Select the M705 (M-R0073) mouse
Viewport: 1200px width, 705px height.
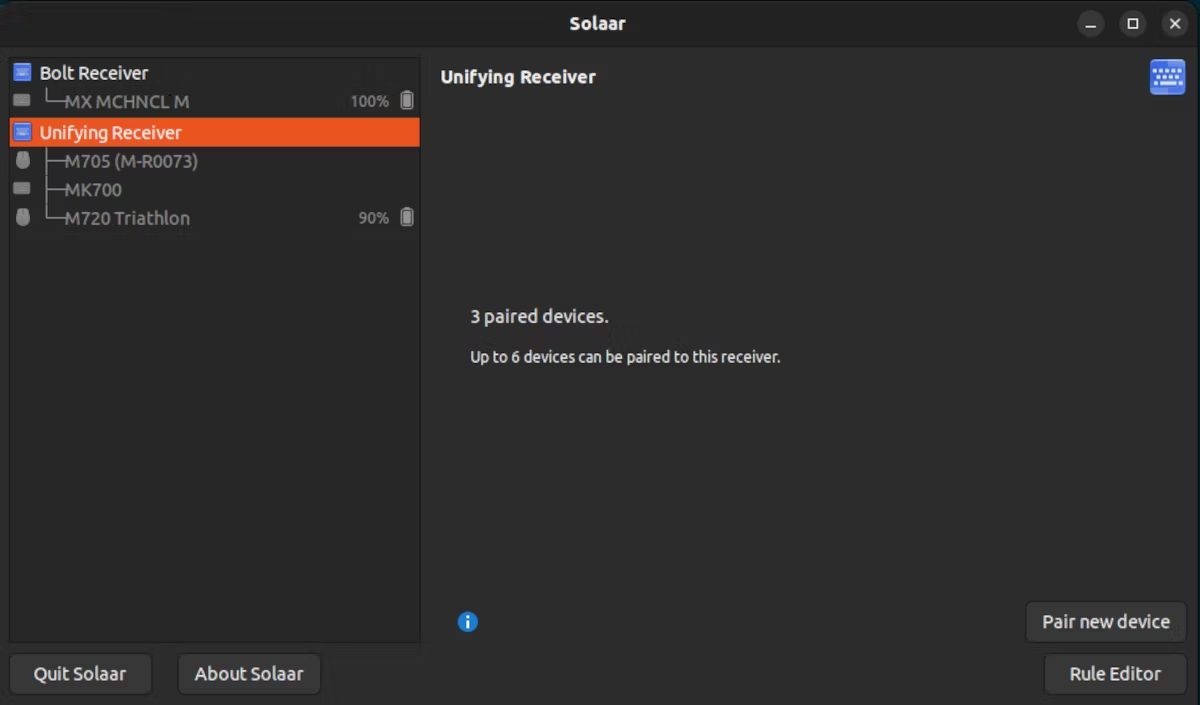pyautogui.click(x=214, y=161)
